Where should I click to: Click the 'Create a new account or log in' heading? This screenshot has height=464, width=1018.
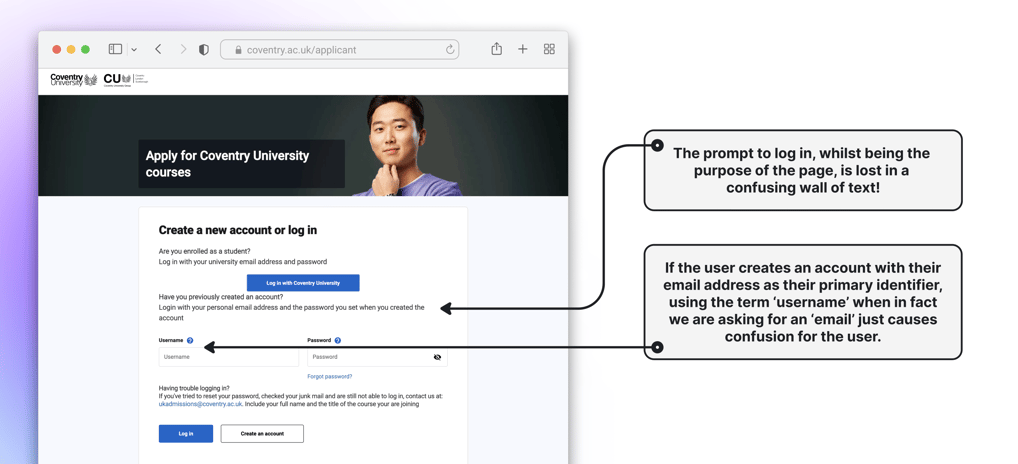point(238,230)
